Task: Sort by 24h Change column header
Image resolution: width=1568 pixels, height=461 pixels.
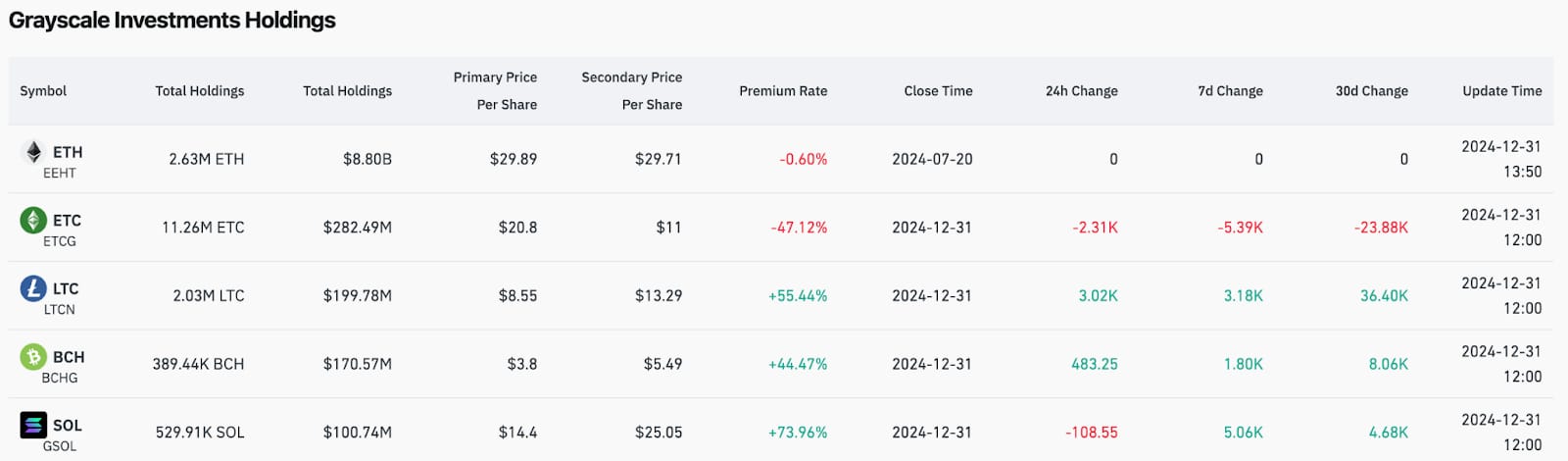Action: (1081, 90)
